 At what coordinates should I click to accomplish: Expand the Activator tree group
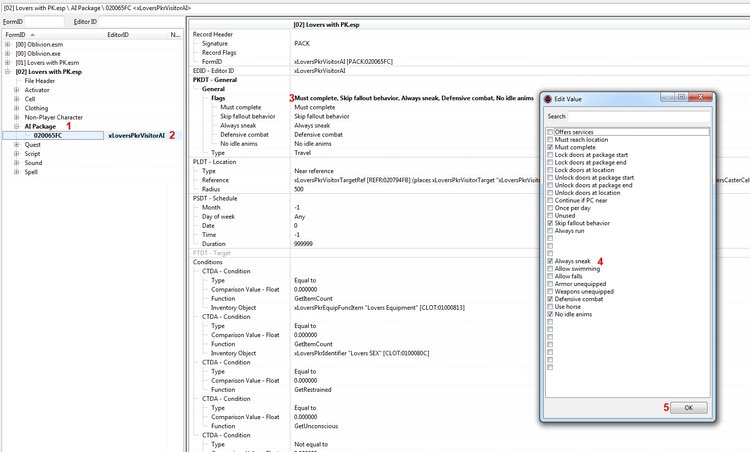coord(17,90)
